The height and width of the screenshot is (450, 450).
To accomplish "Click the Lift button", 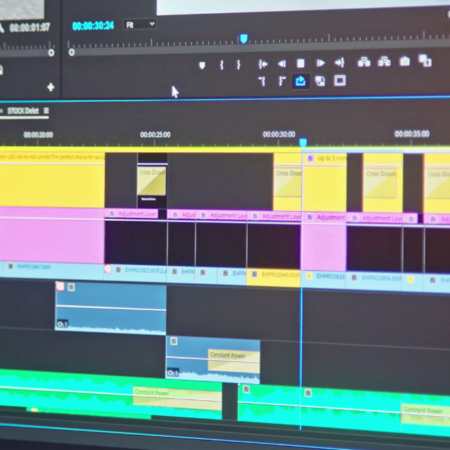I will click(x=364, y=62).
